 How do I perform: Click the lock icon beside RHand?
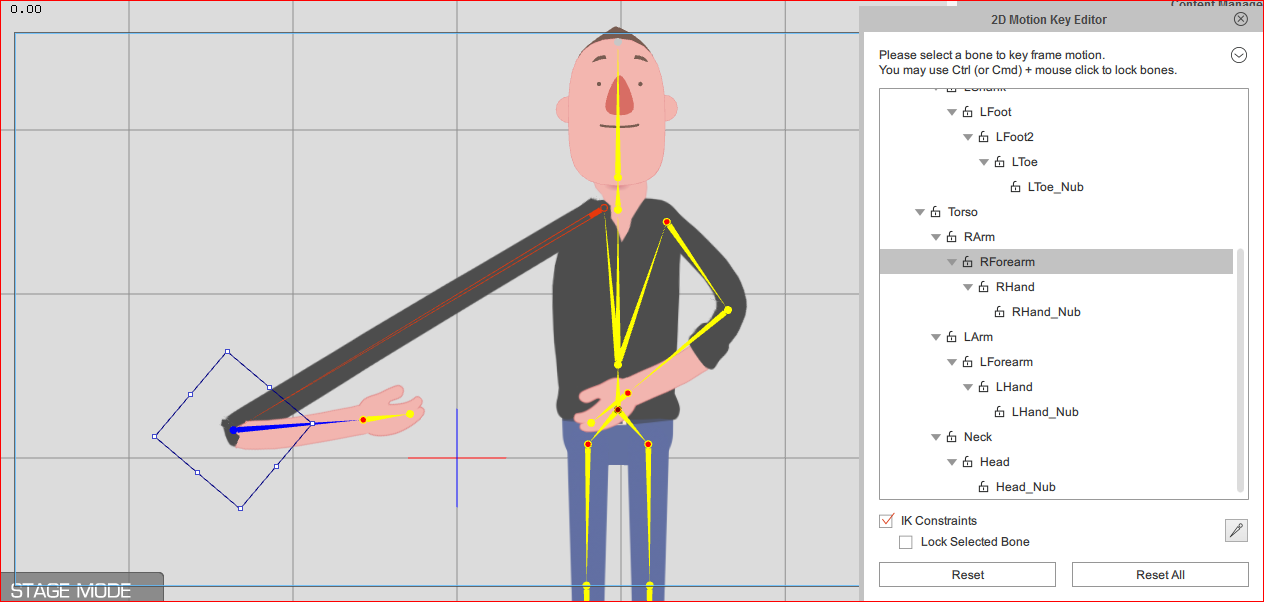pos(983,287)
